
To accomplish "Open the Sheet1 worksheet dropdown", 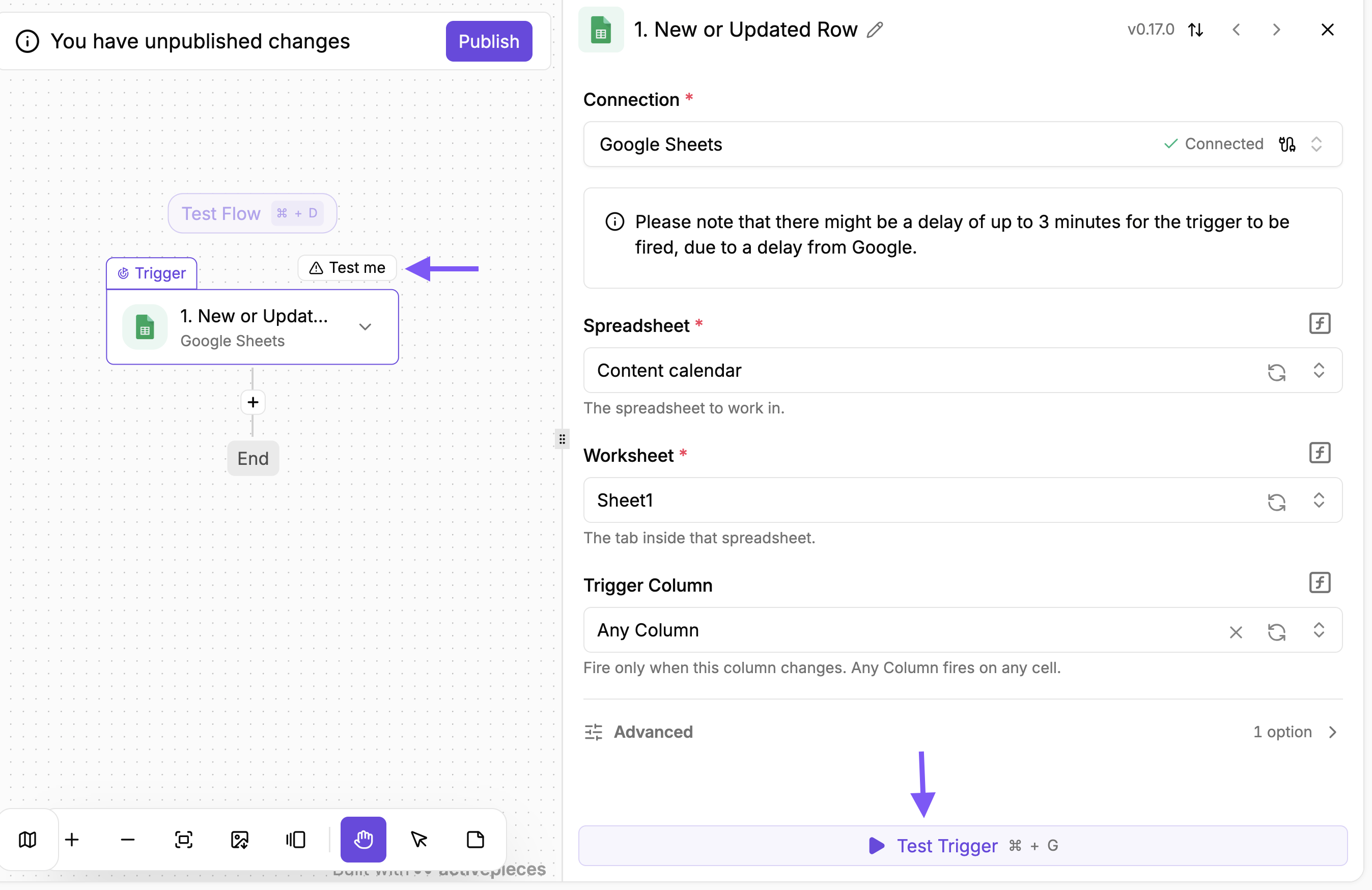I will [963, 500].
